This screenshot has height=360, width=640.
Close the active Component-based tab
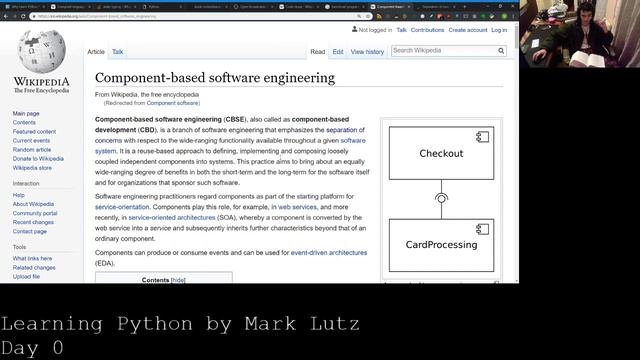point(409,7)
